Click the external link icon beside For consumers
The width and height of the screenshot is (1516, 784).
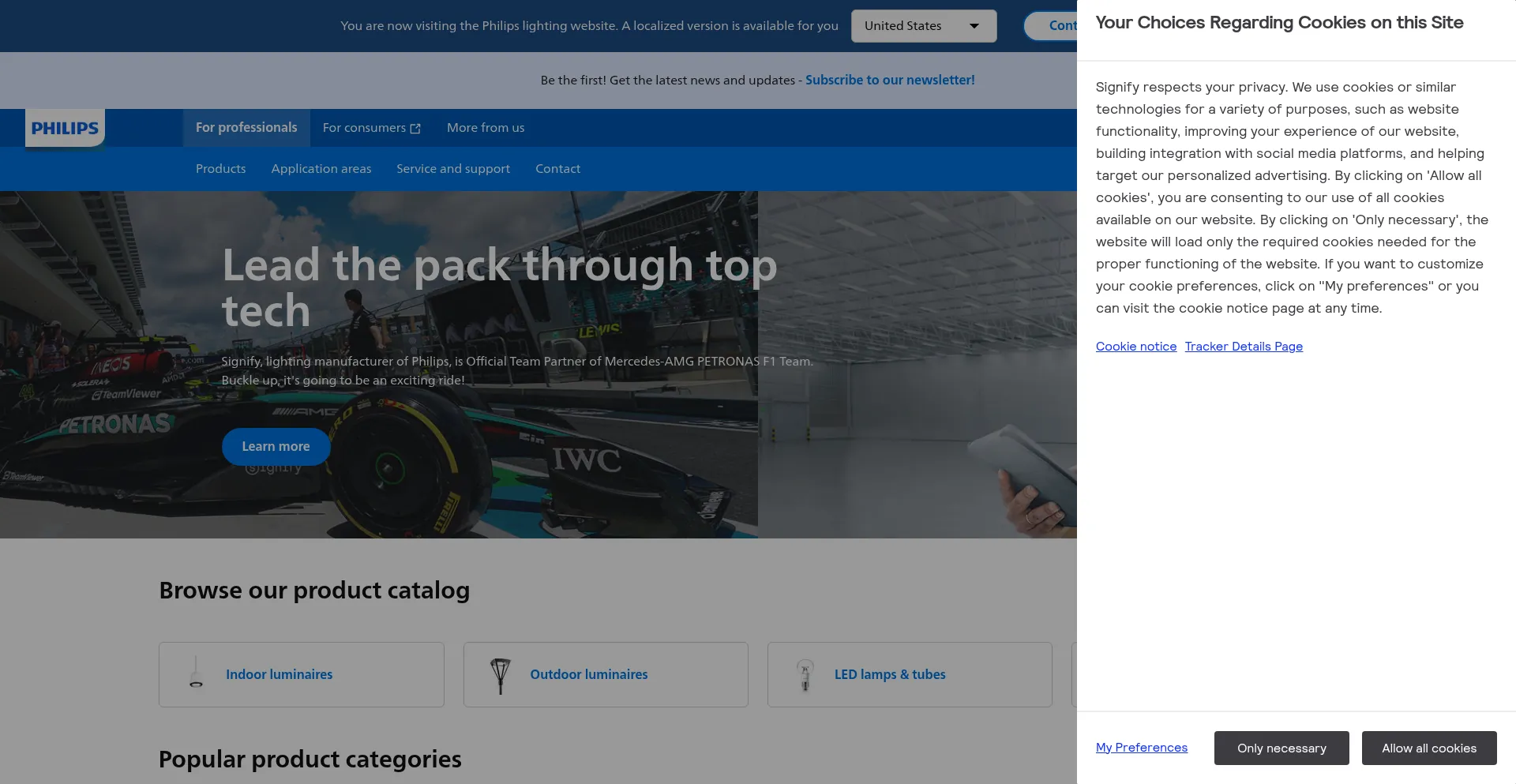click(x=415, y=129)
